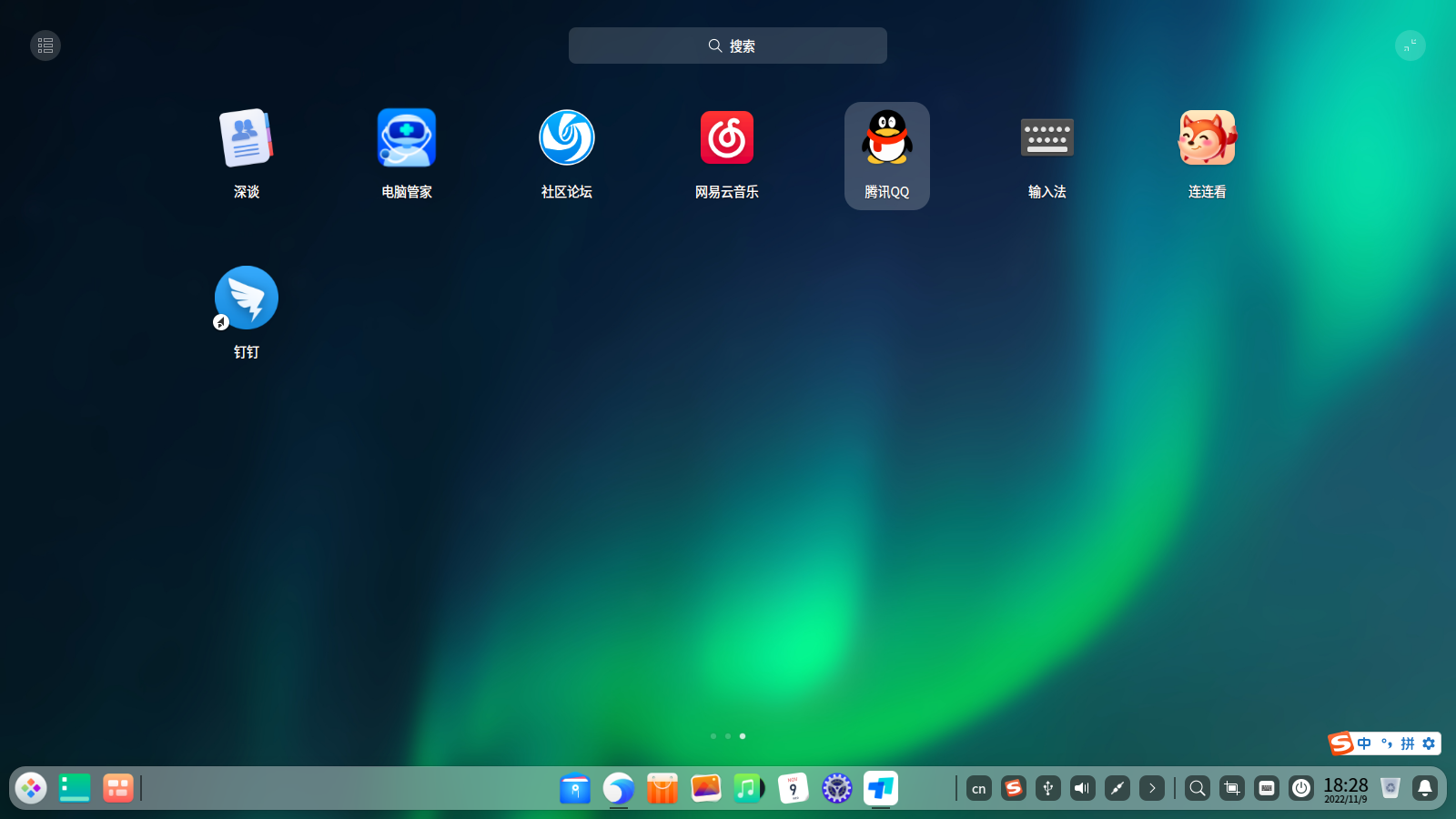
Task: Expand the tray arrow chevron
Action: pos(1152,788)
